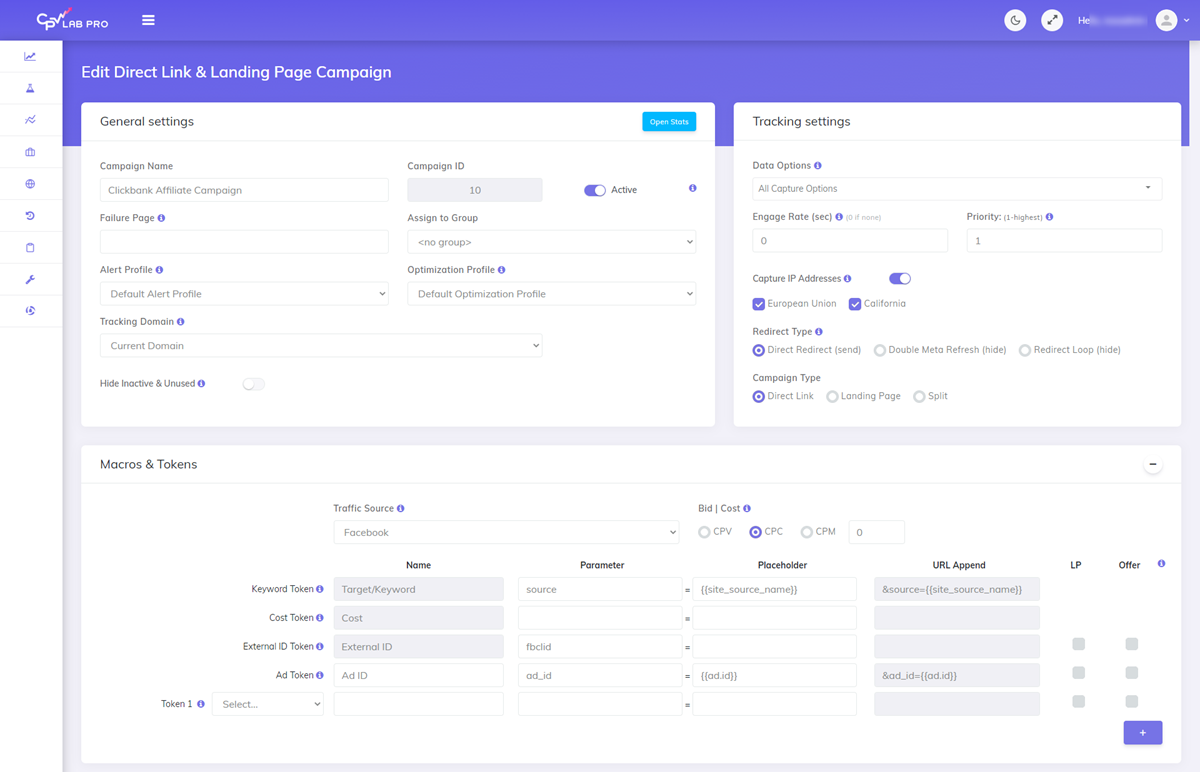Click the Bid Cost value field
This screenshot has height=772, width=1200.
click(877, 532)
